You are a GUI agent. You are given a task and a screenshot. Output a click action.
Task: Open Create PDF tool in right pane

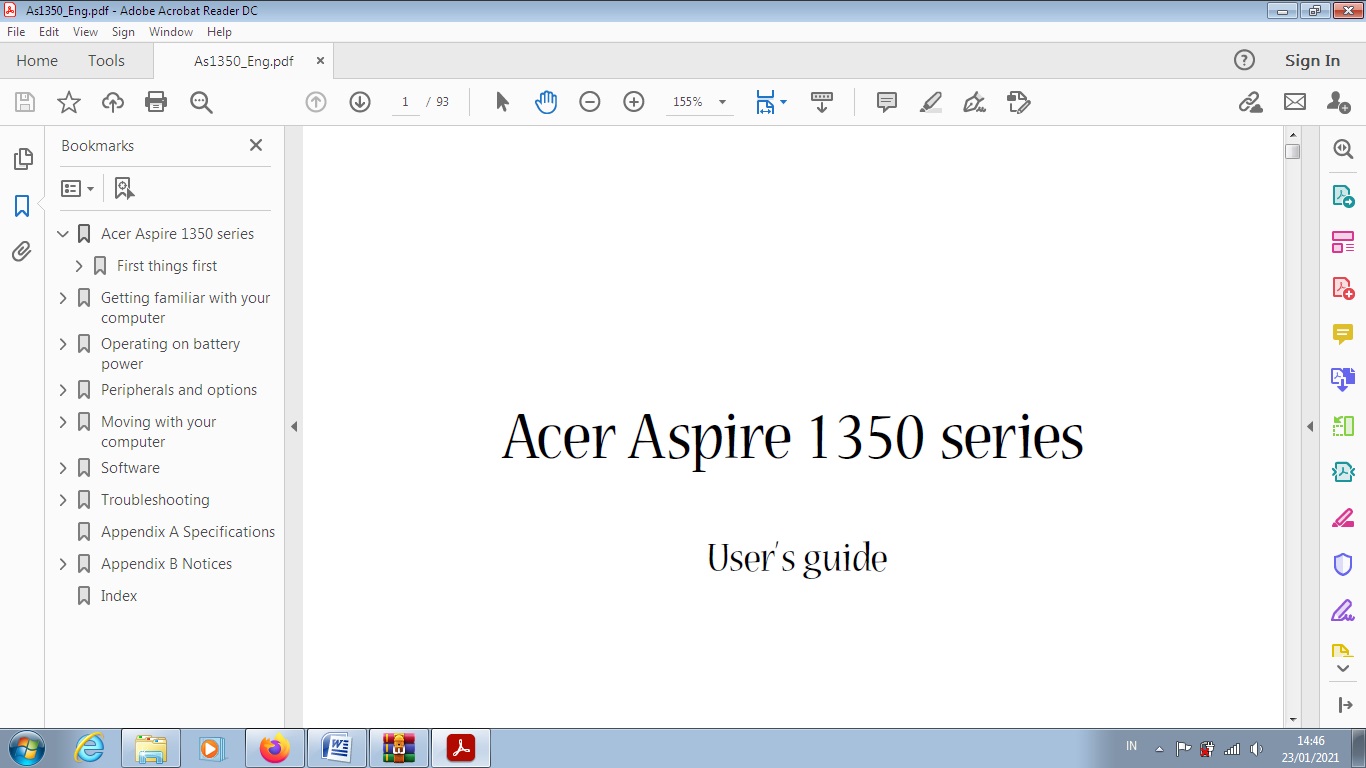[1343, 288]
